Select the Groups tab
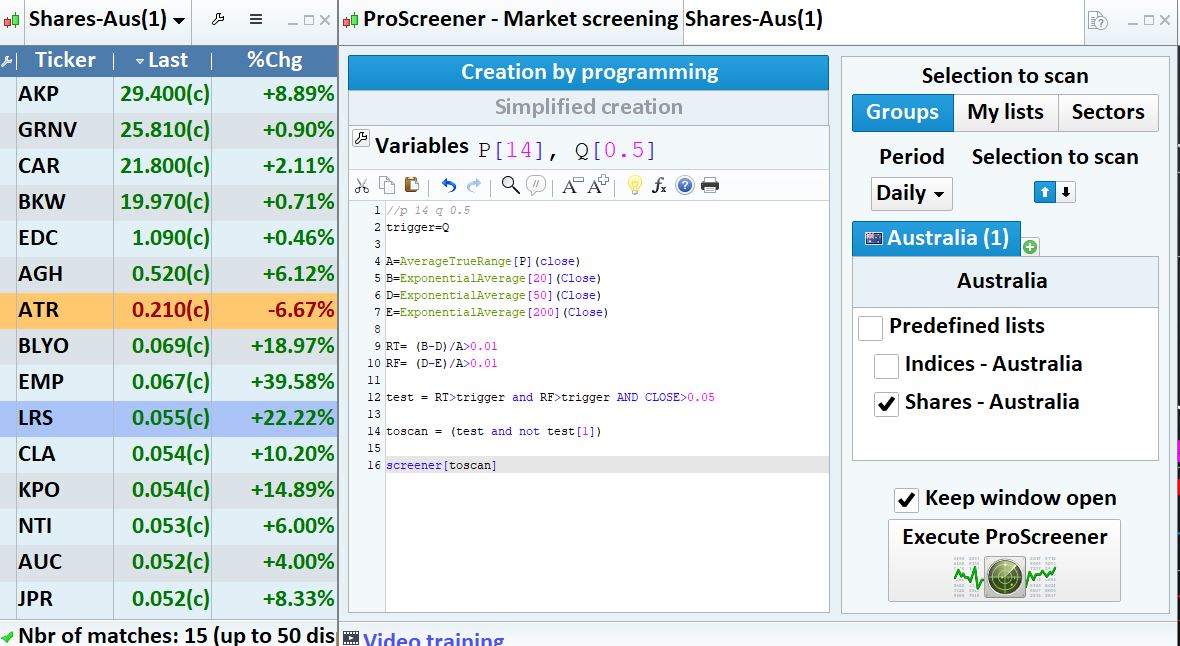The image size is (1180, 646). click(x=902, y=112)
